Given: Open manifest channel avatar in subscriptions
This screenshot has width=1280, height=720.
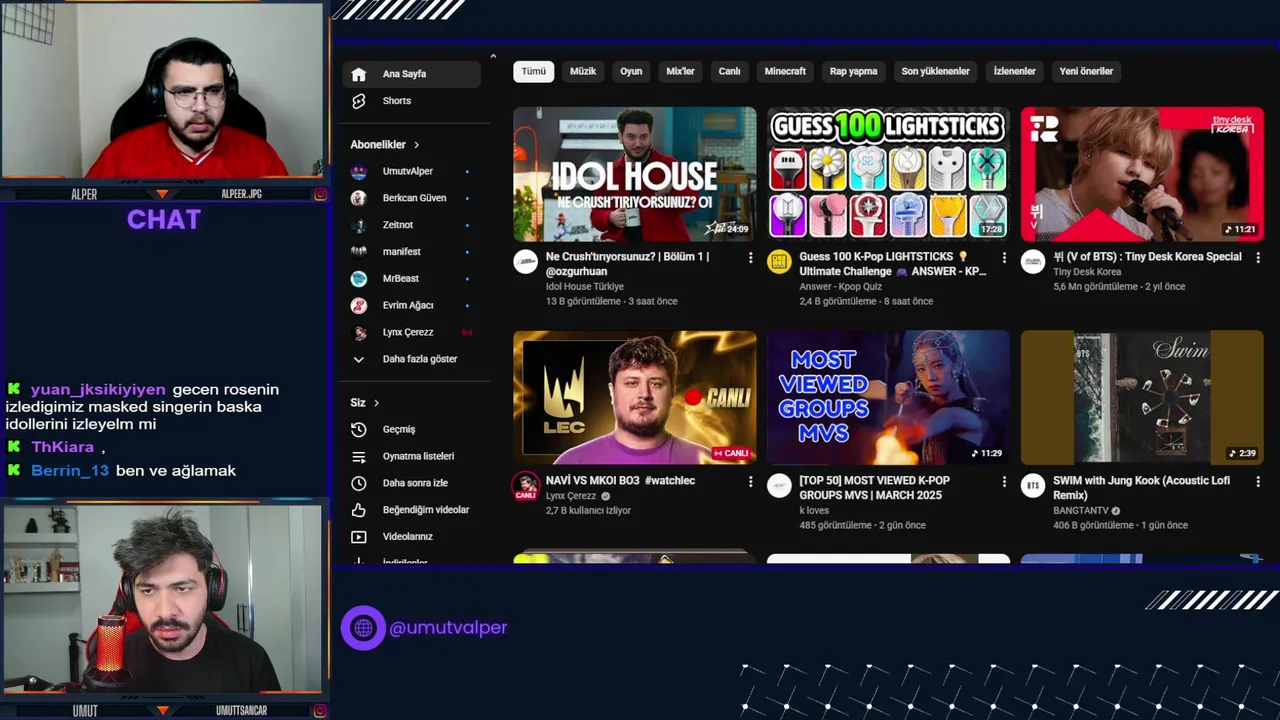Looking at the screenshot, I should pos(359,252).
